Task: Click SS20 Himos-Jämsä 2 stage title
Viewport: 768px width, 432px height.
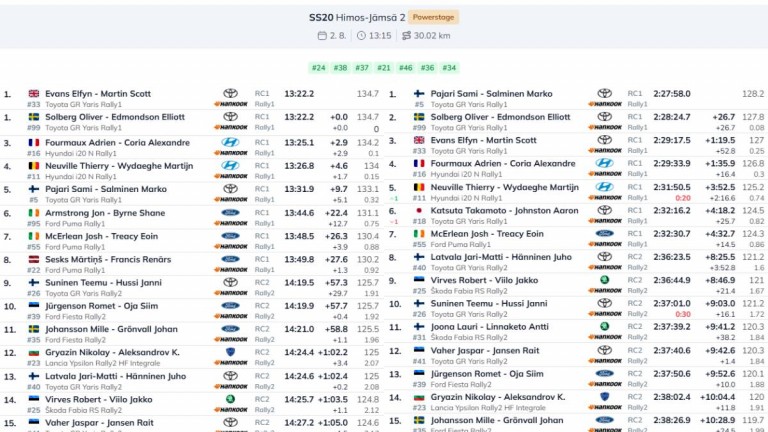Action: pos(357,18)
